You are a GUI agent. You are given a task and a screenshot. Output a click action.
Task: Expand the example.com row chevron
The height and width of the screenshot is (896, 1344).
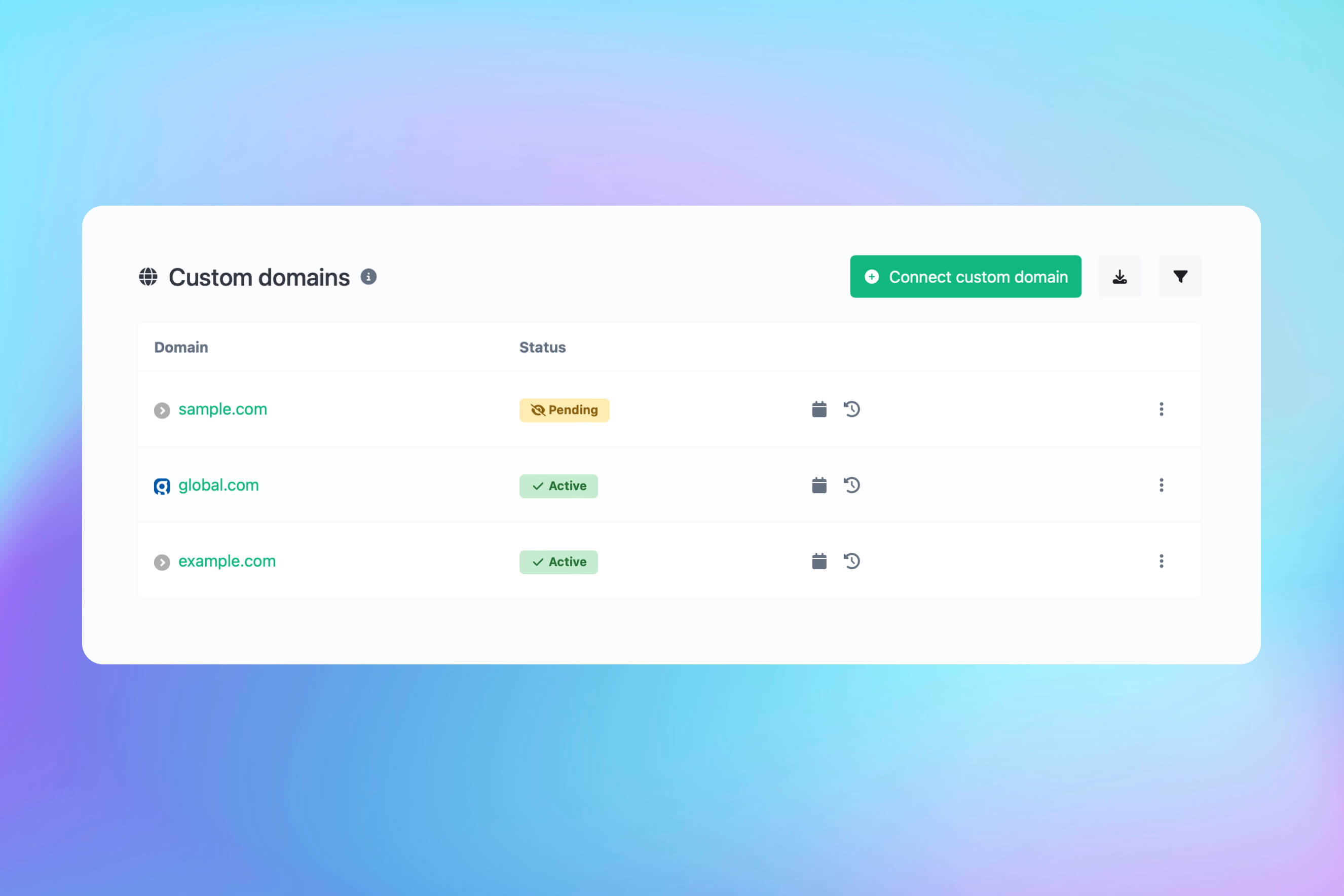click(x=162, y=562)
